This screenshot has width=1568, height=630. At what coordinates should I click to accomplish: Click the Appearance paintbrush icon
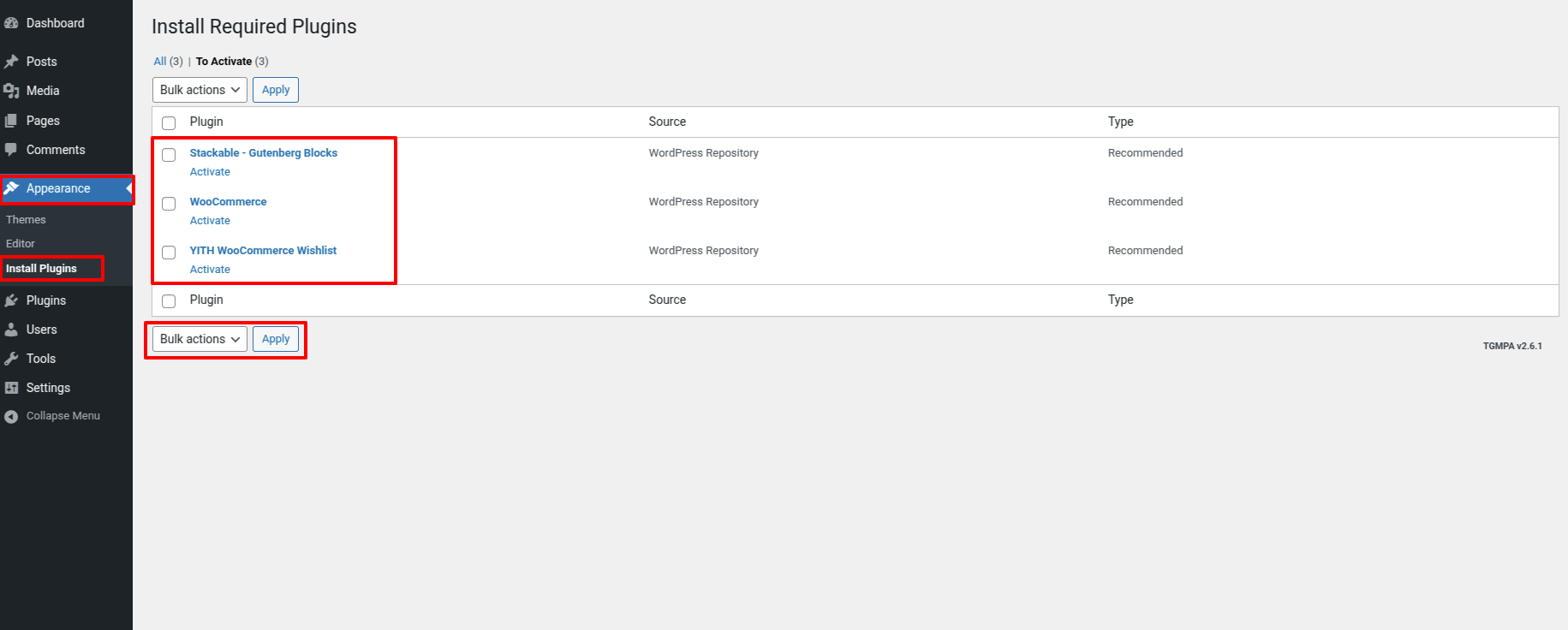click(11, 188)
